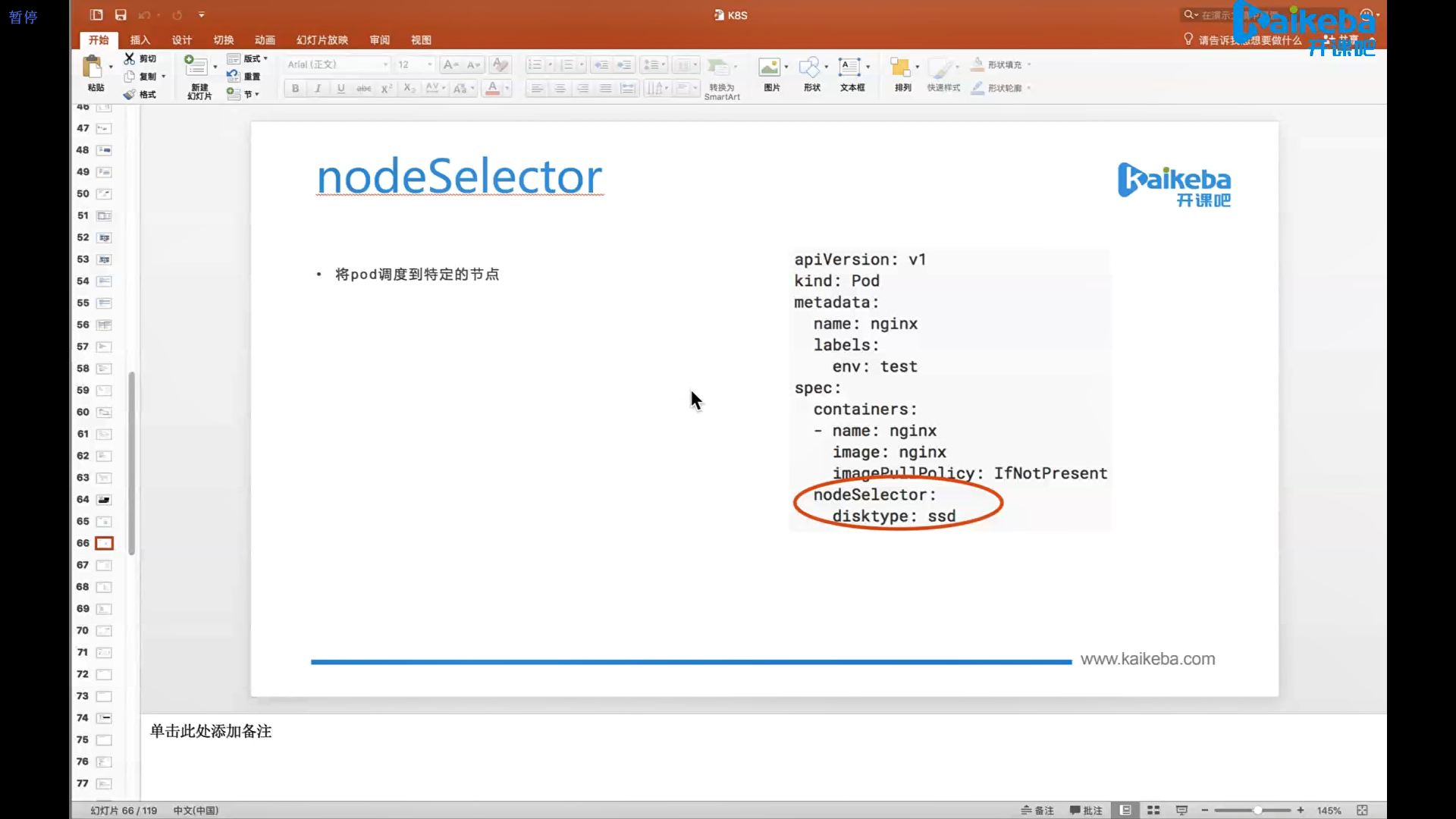
Task: Click the save icon in title bar
Action: click(x=121, y=14)
